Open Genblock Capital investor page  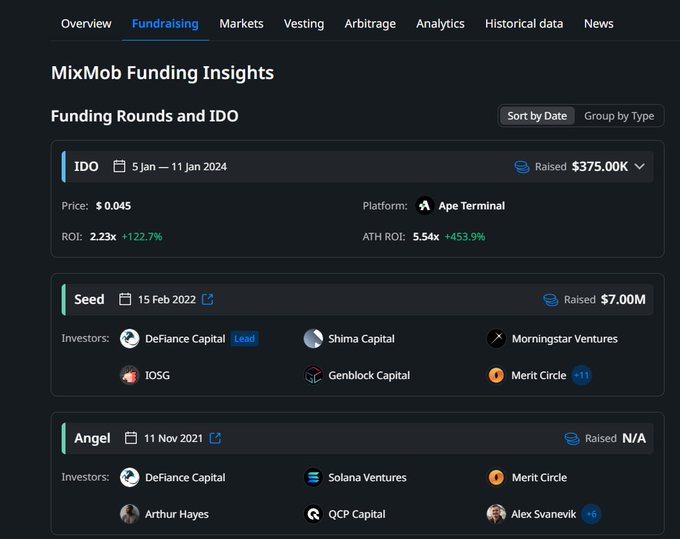[369, 375]
